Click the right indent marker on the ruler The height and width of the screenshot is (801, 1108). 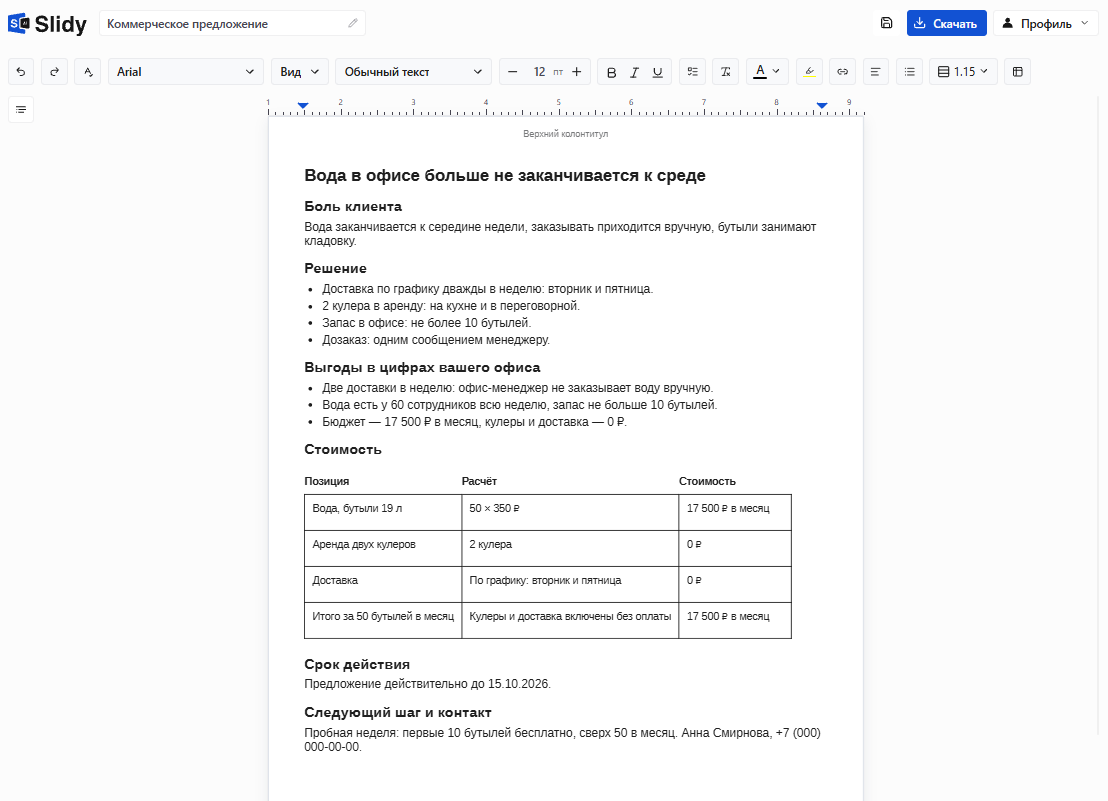[x=822, y=105]
